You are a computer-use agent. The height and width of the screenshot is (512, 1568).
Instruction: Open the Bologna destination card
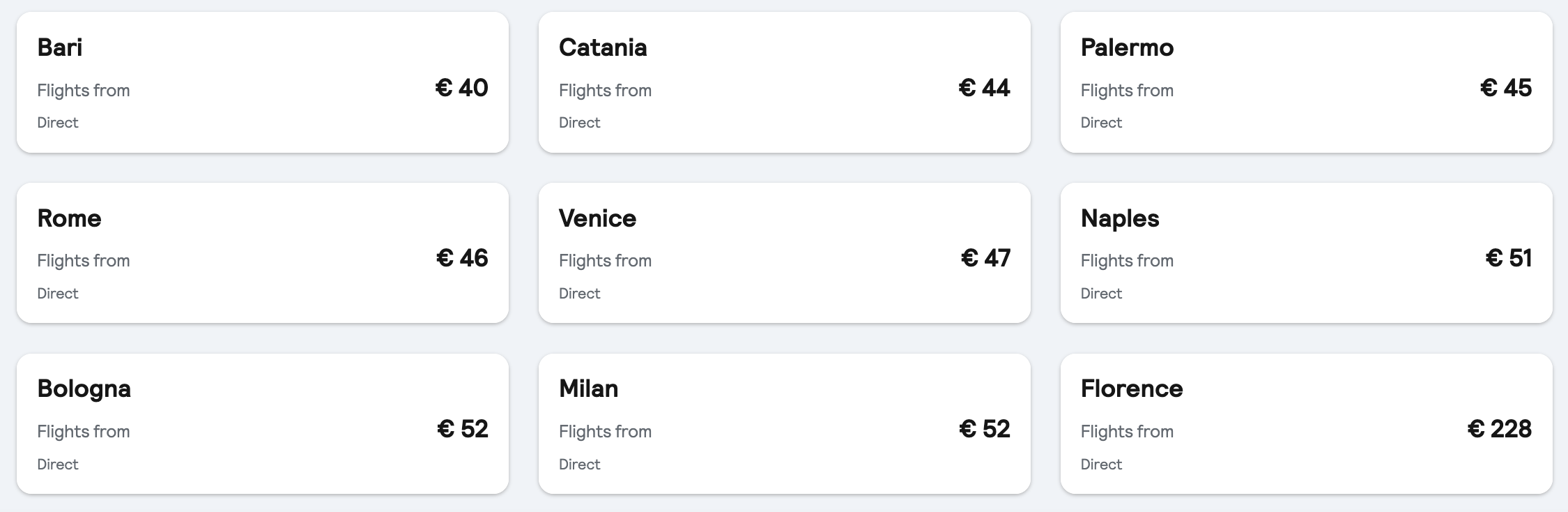tap(263, 423)
